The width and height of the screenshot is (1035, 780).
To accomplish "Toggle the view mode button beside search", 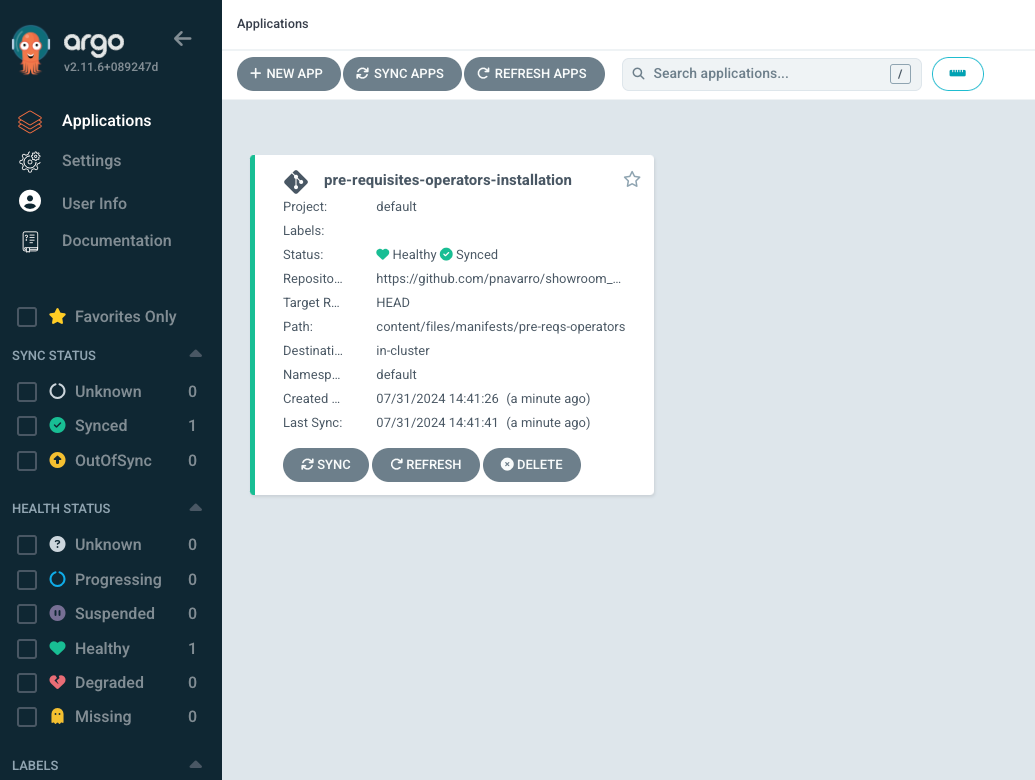I will pos(957,74).
